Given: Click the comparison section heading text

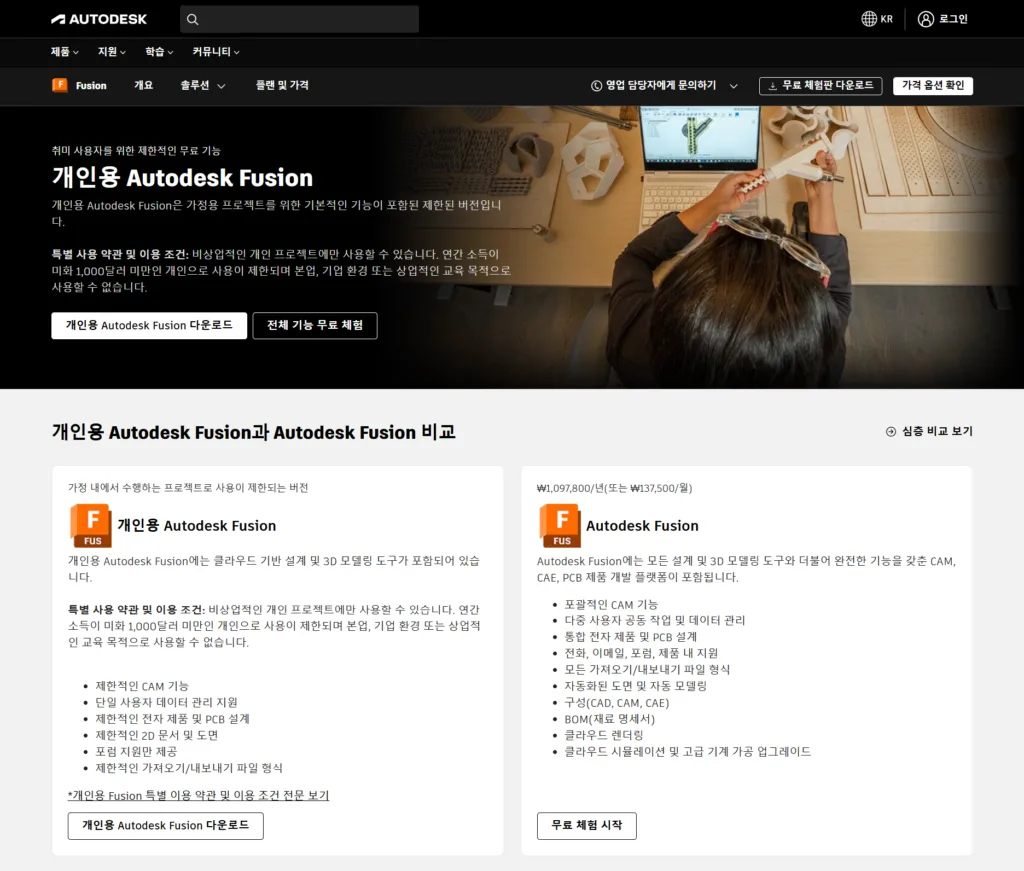Looking at the screenshot, I should pos(253,432).
